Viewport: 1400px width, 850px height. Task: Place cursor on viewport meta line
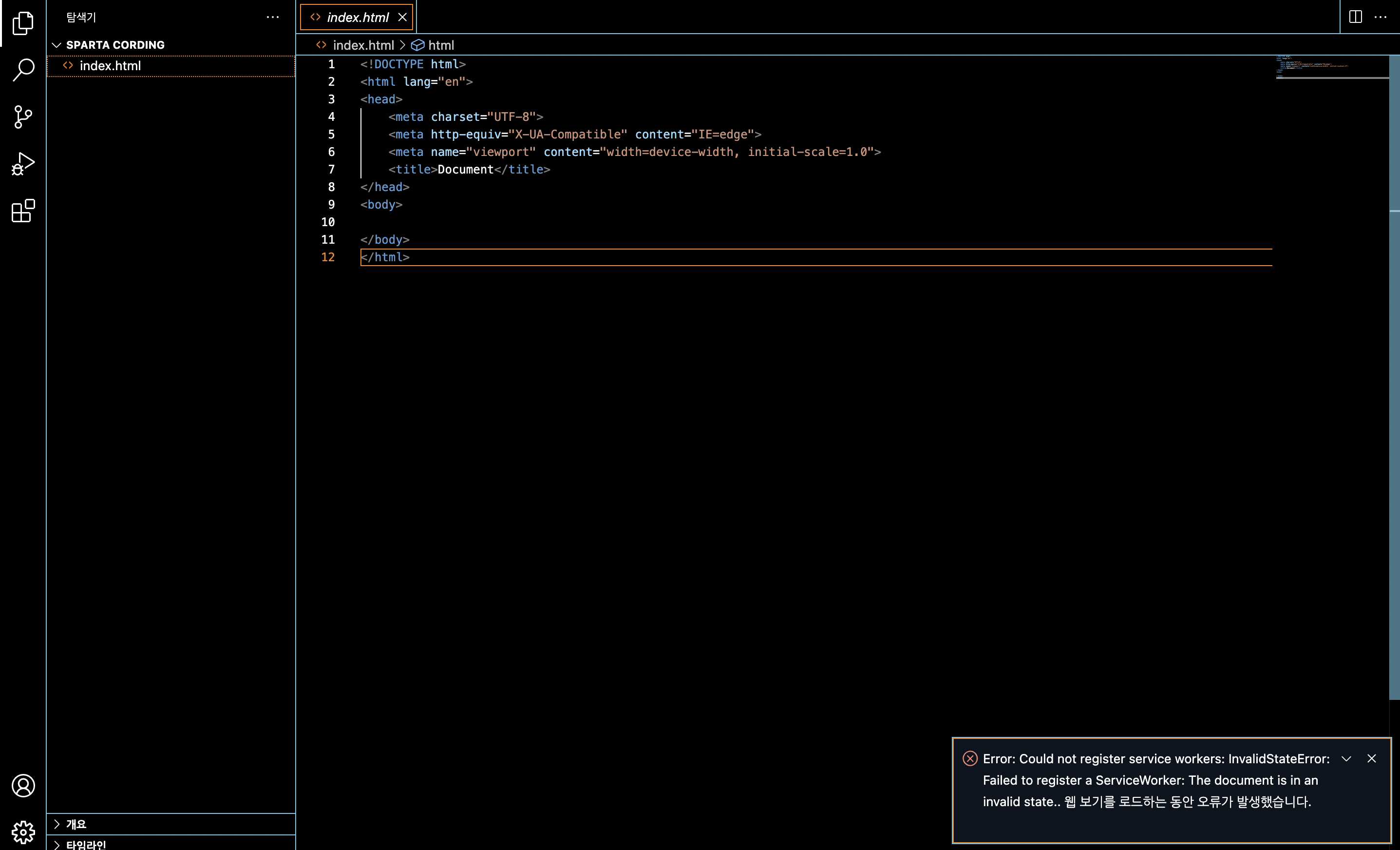635,153
